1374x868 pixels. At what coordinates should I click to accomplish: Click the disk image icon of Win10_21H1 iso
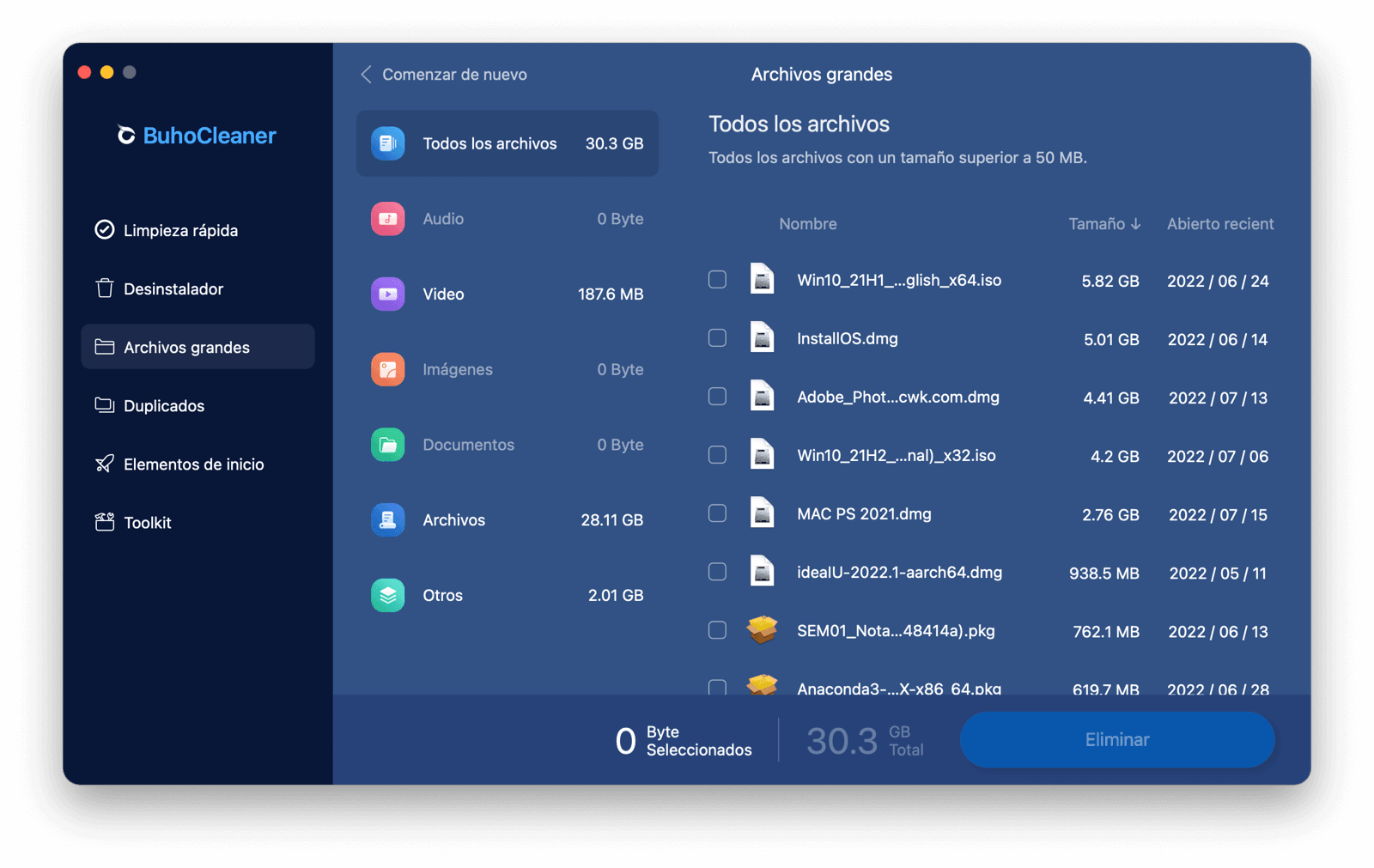coord(762,280)
